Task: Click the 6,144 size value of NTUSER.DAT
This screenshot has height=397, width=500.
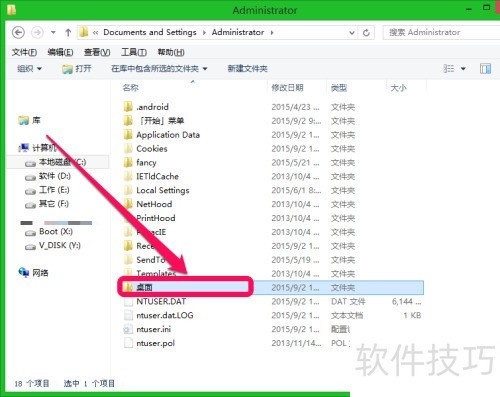Action: pyautogui.click(x=406, y=302)
